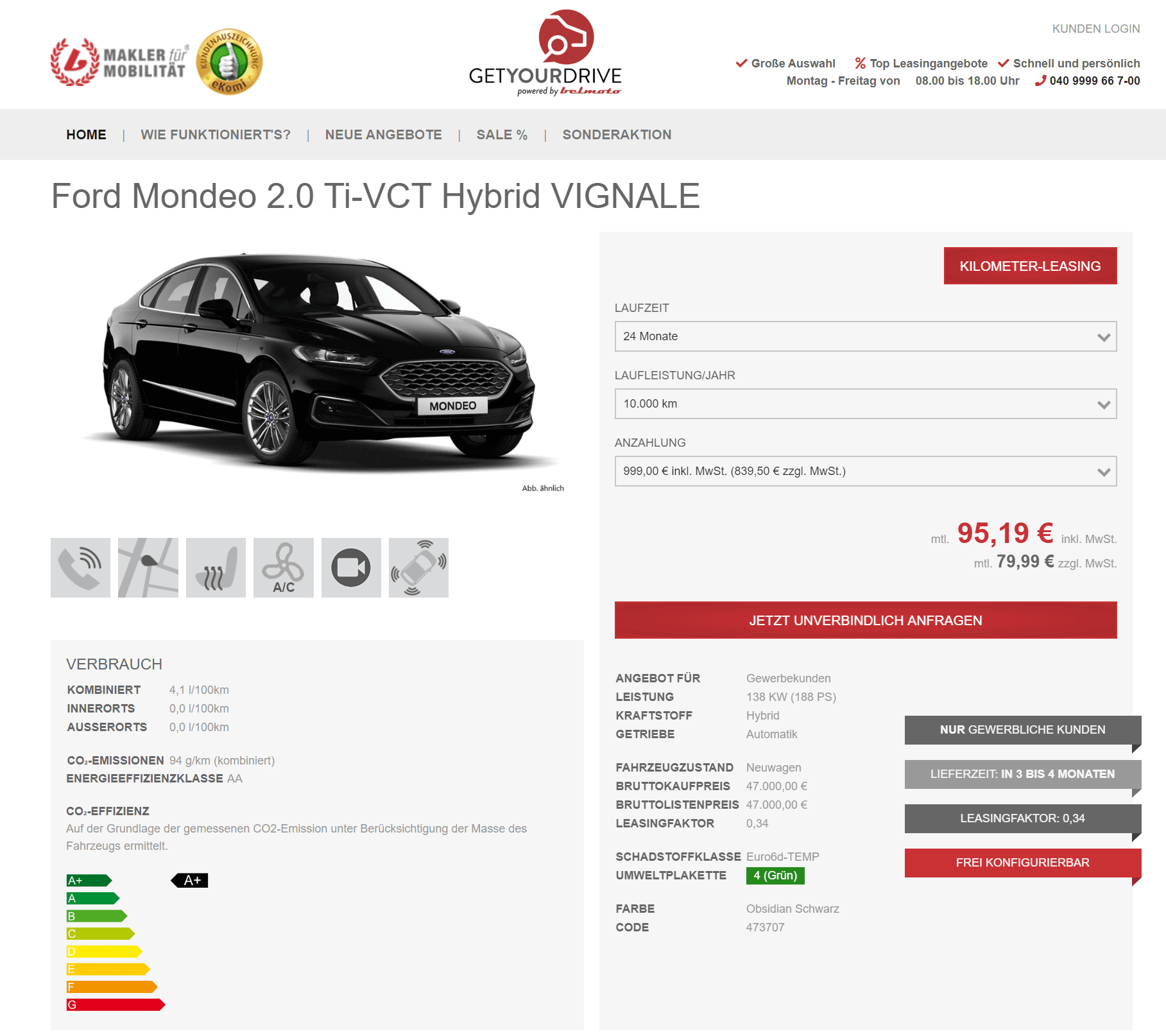
Task: Click the yellow D efficiency class bar
Action: coord(104,951)
